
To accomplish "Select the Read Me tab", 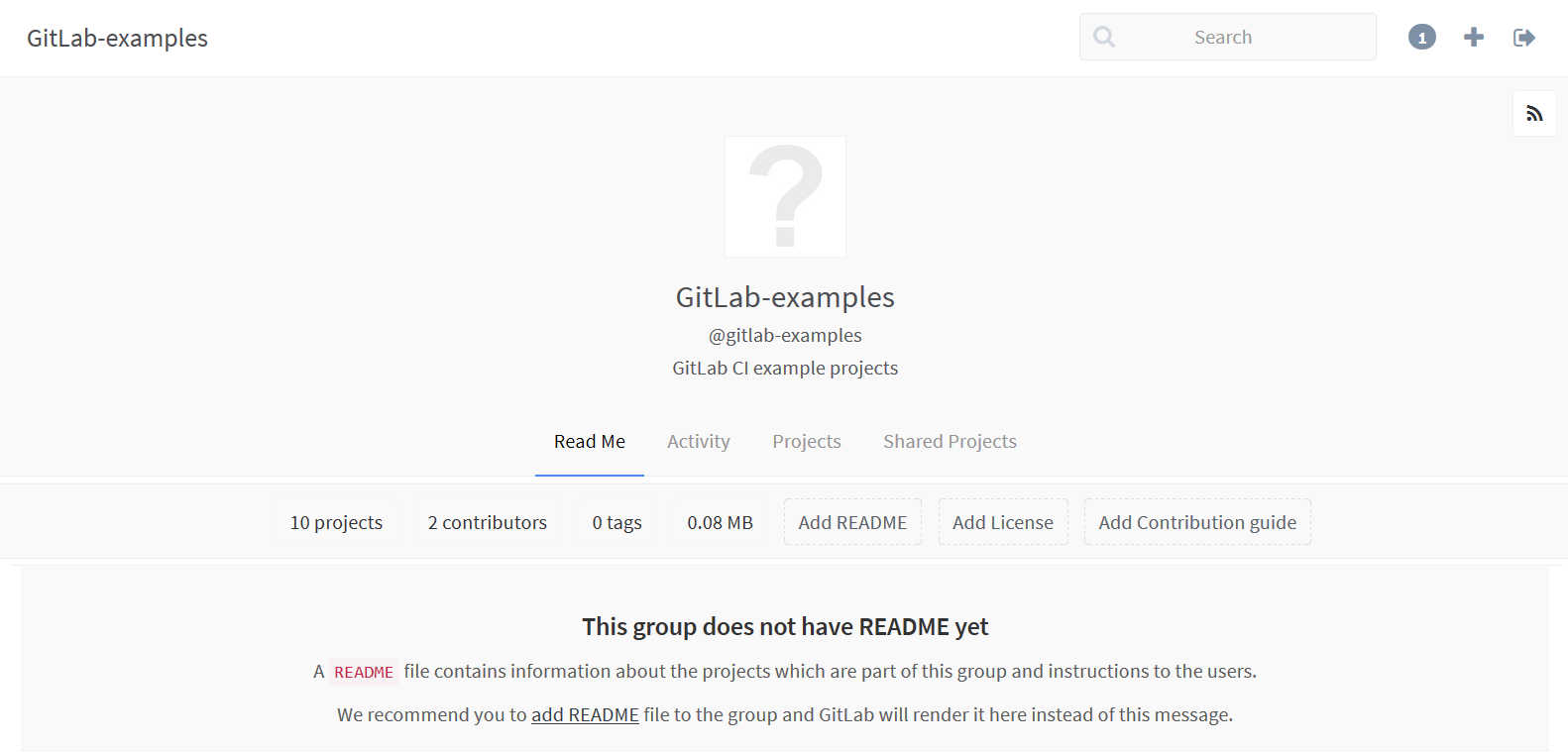I will [589, 442].
